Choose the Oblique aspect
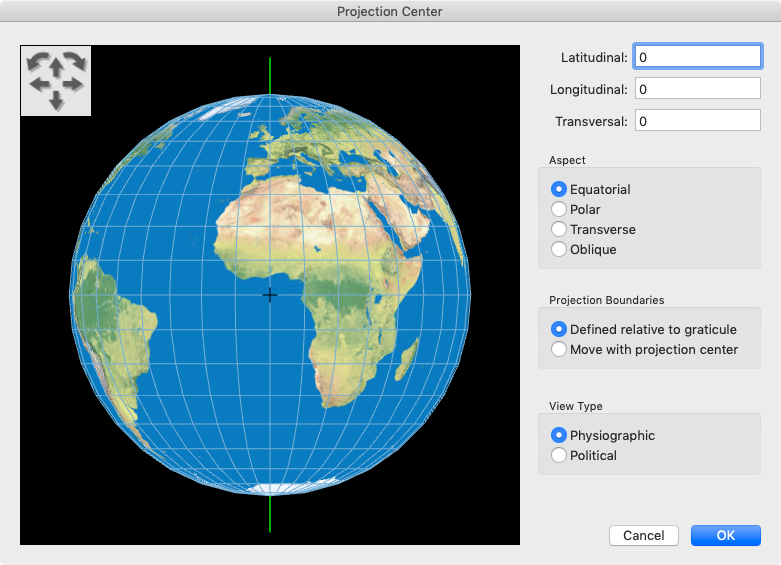781x565 pixels. coord(559,249)
